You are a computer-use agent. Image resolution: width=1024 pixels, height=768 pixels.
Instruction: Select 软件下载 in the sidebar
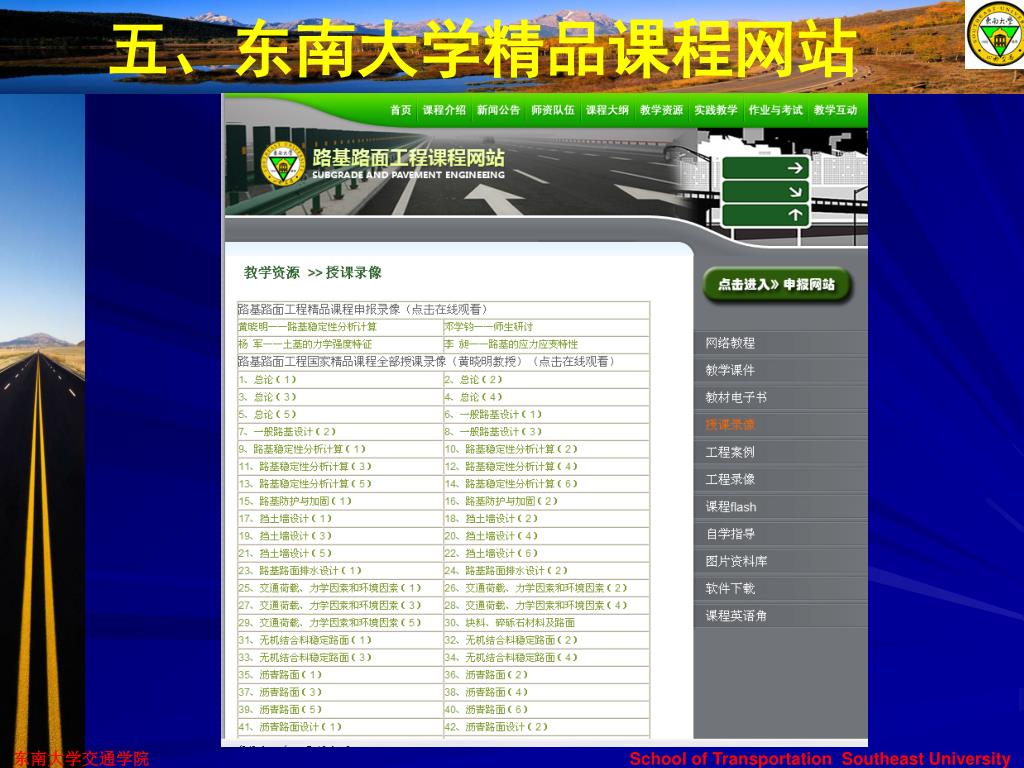pyautogui.click(x=730, y=588)
